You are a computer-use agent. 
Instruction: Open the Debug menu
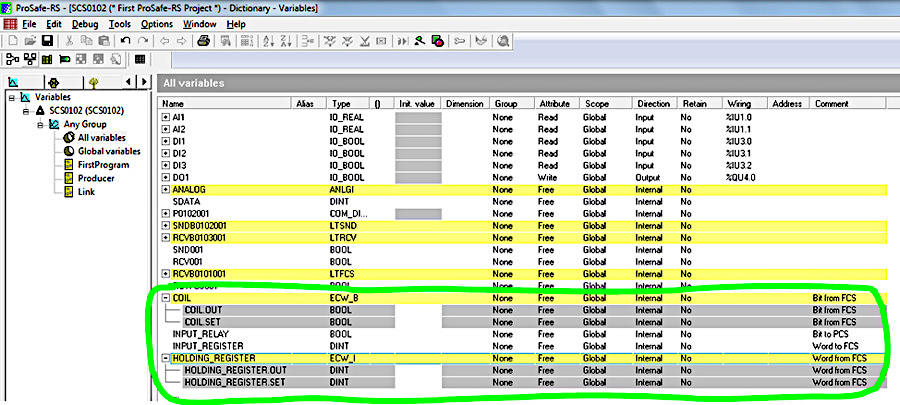click(85, 24)
